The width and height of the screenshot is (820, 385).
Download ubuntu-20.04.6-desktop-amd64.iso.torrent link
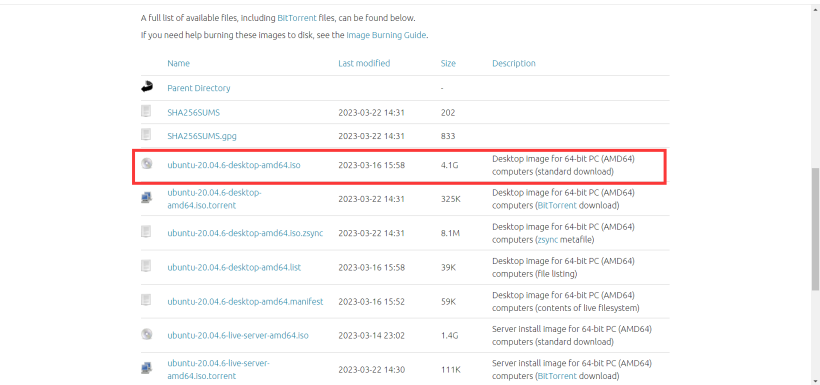click(214, 199)
